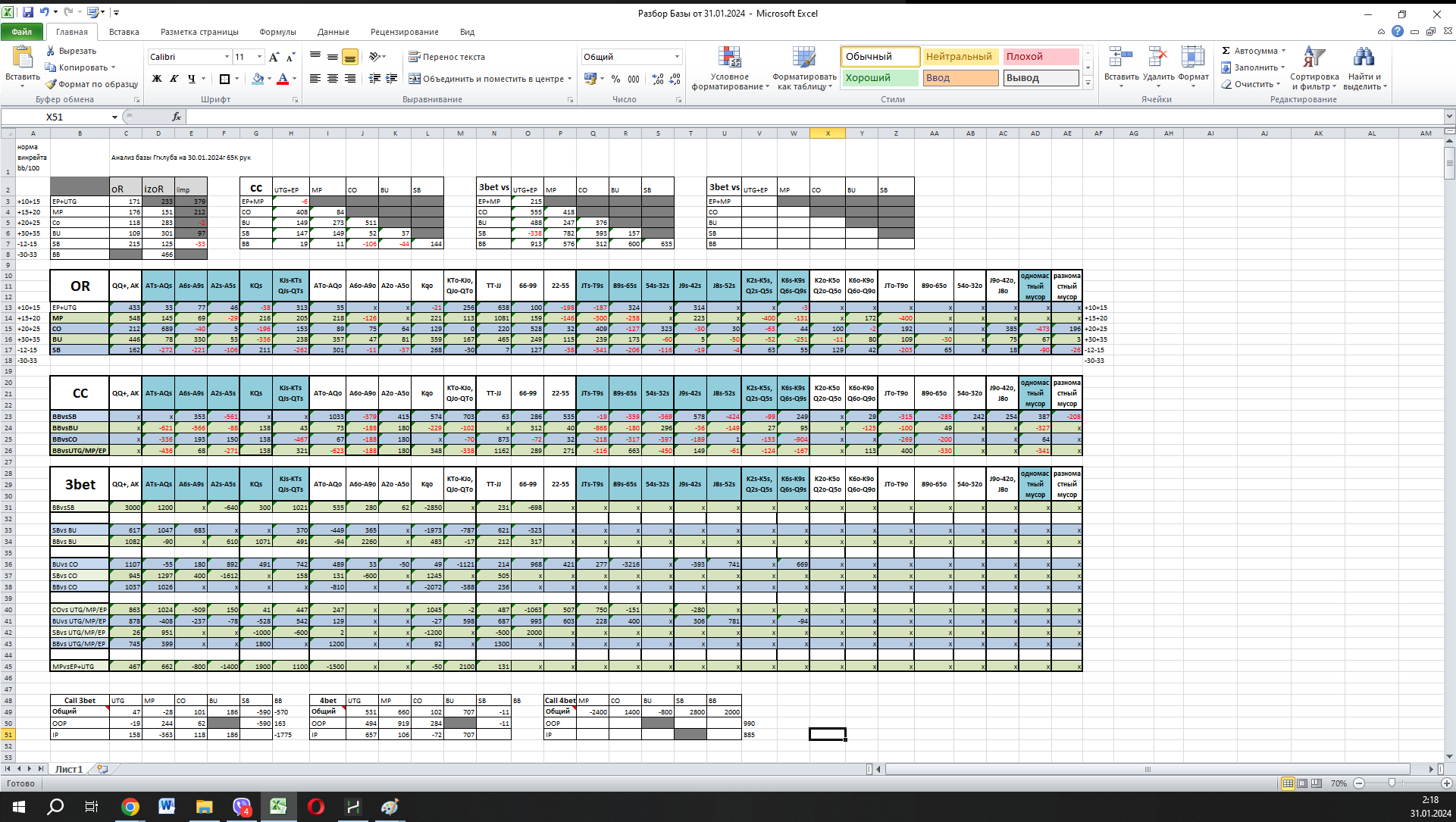Click the zoom slider handle
This screenshot has width=1456, height=822.
[1392, 783]
